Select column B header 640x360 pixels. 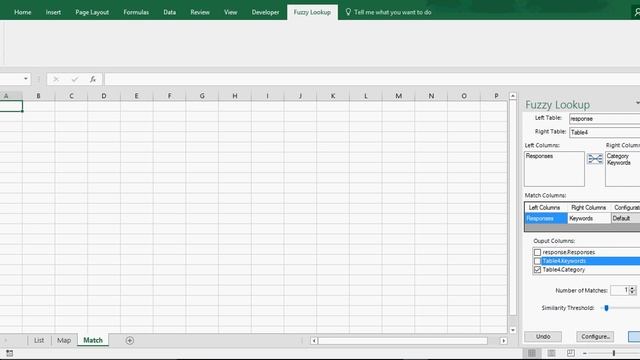click(x=38, y=96)
